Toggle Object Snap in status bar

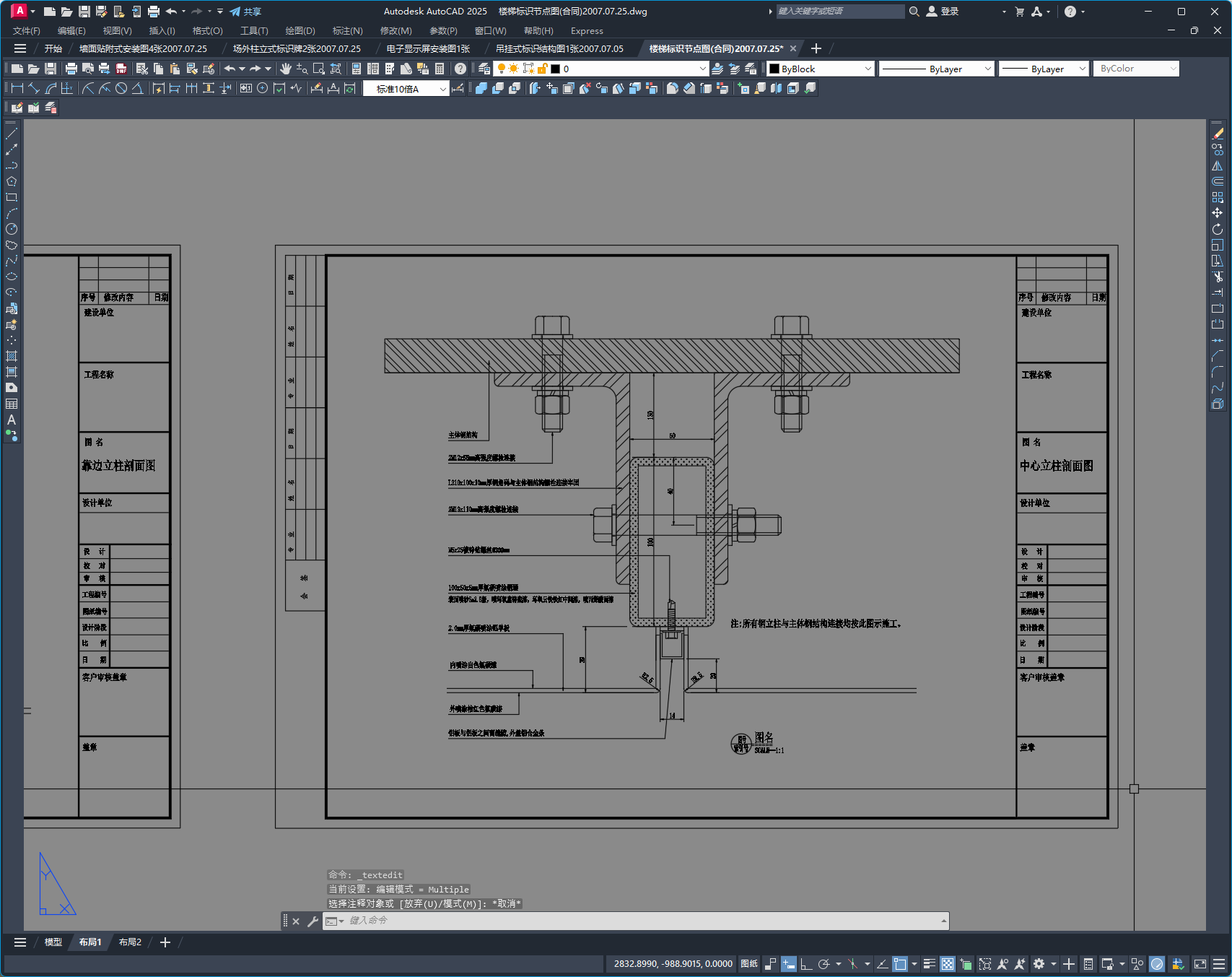pyautogui.click(x=900, y=964)
